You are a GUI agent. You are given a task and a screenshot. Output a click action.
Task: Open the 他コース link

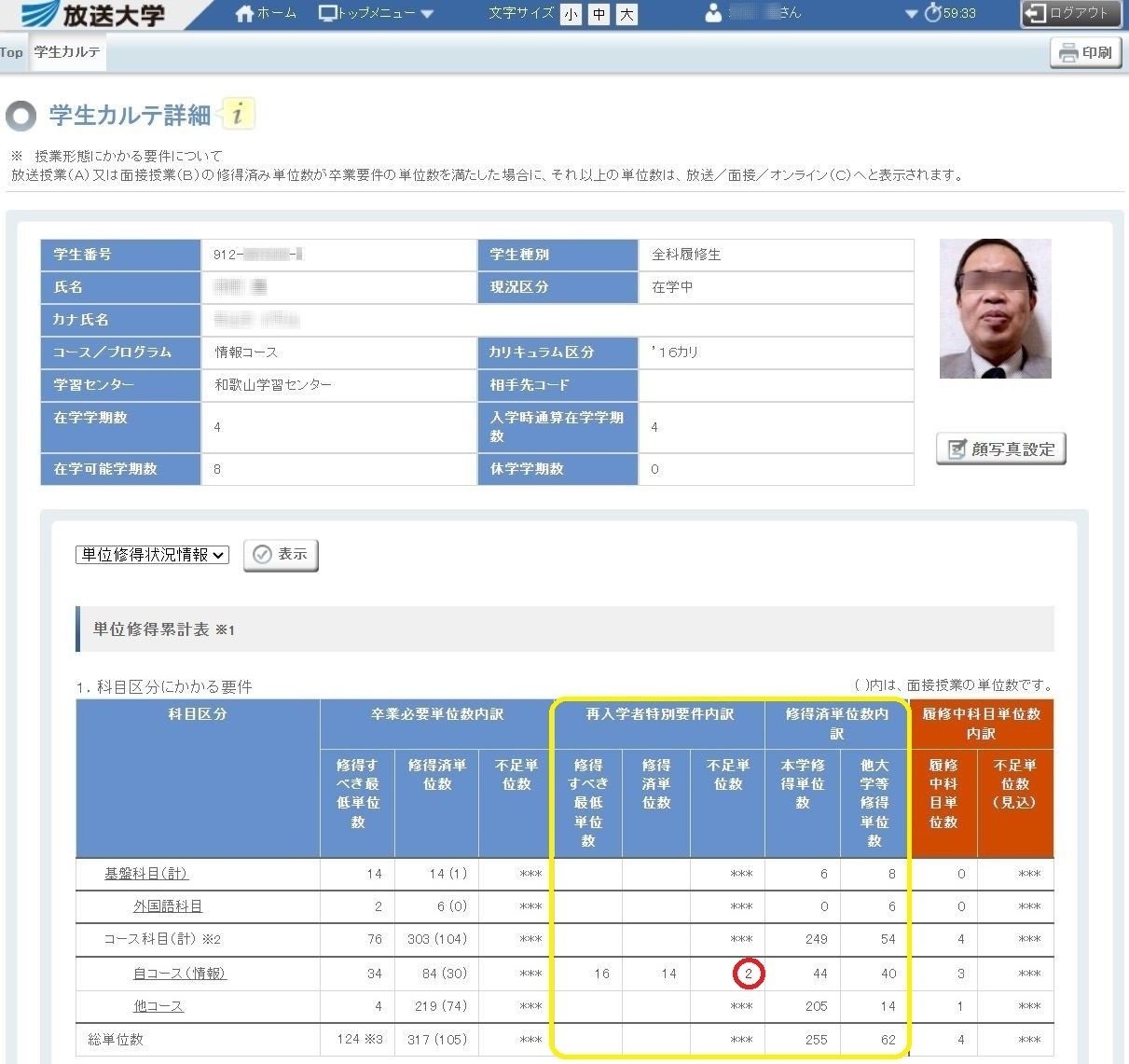click(158, 1006)
